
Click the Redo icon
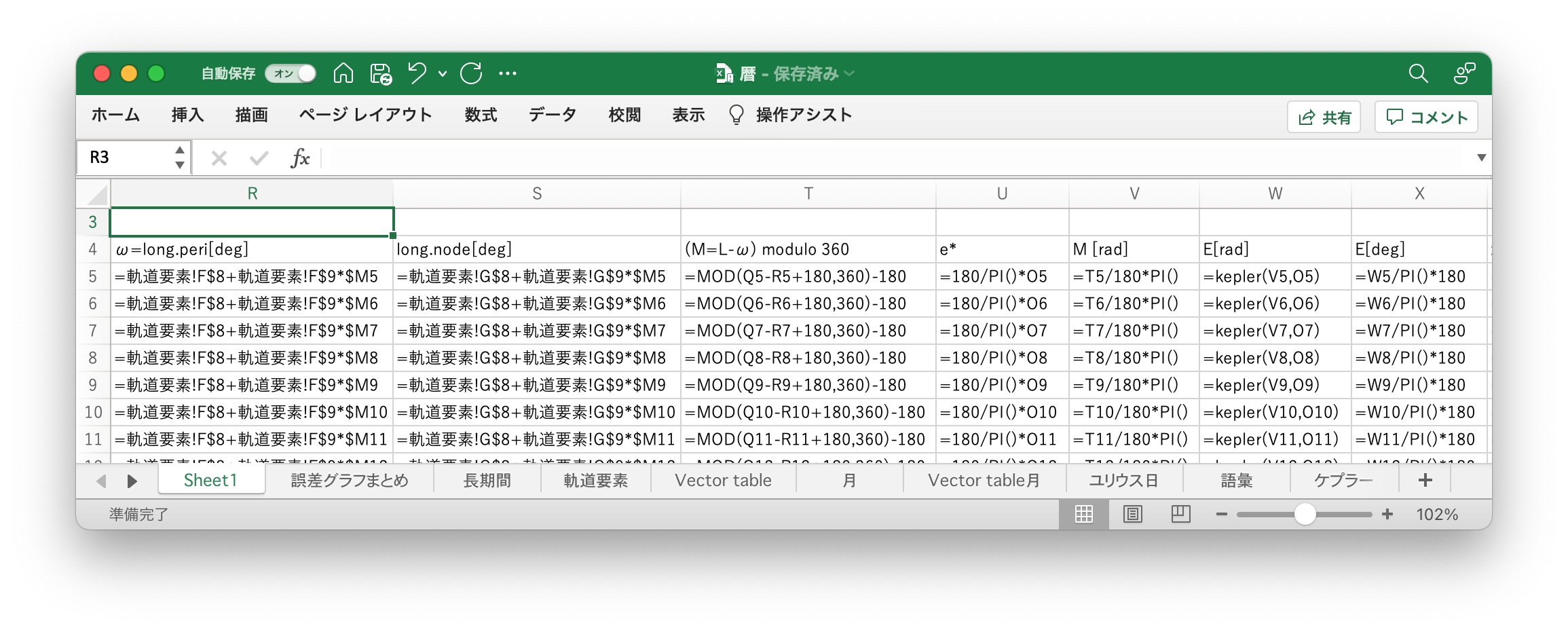coord(471,73)
